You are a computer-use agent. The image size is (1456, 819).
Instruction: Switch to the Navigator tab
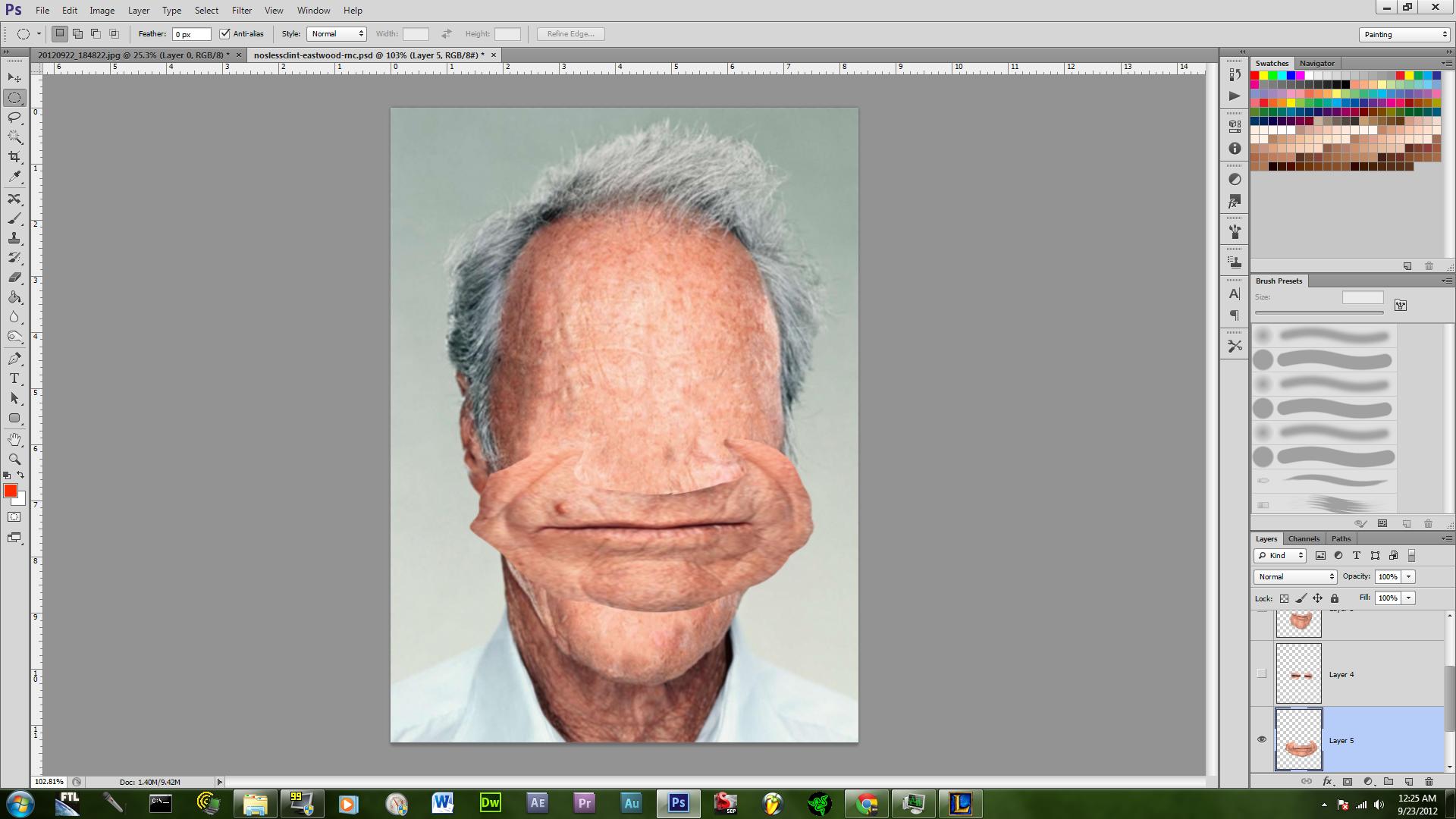coord(1316,63)
